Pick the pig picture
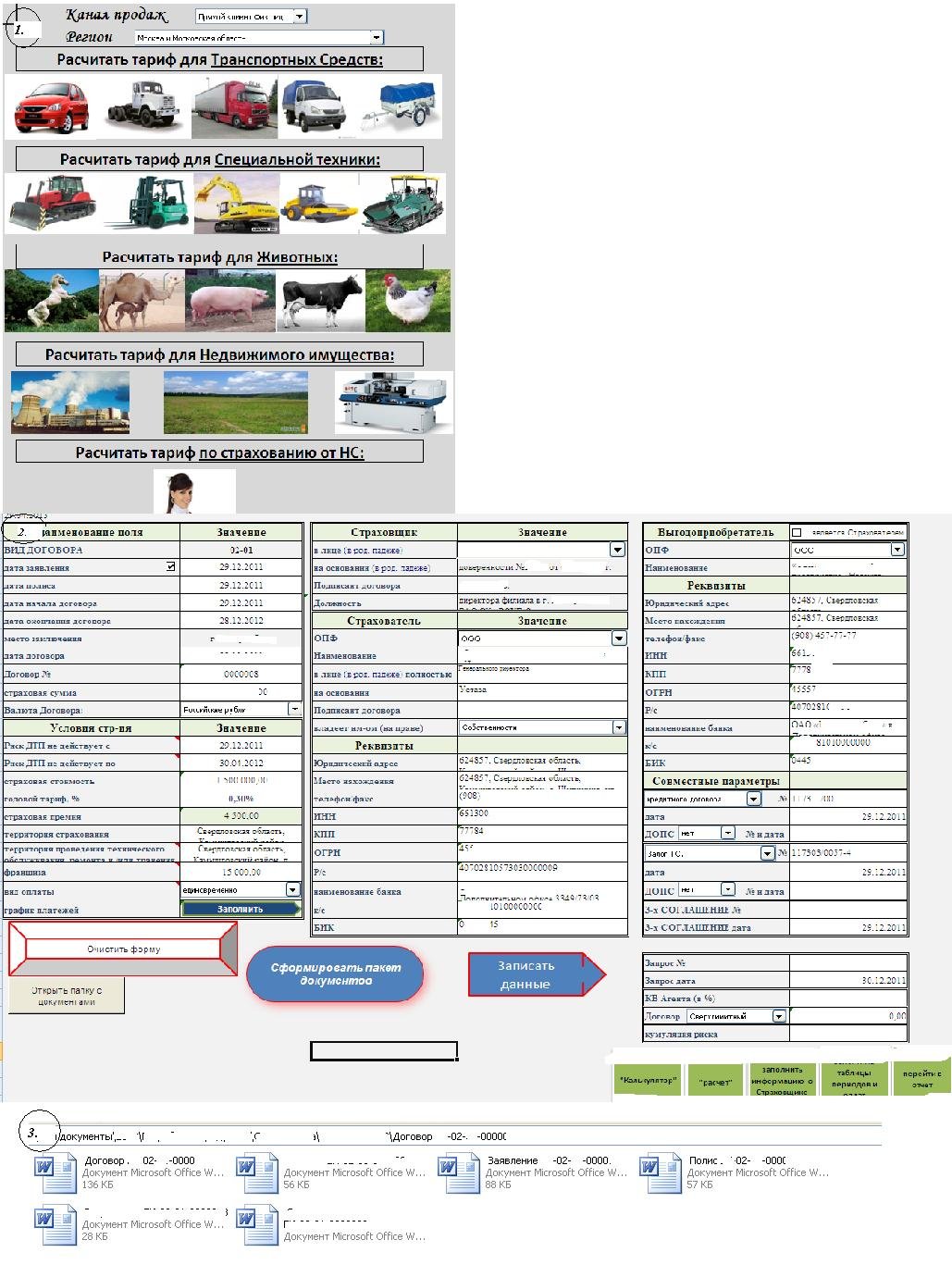 click(x=230, y=300)
